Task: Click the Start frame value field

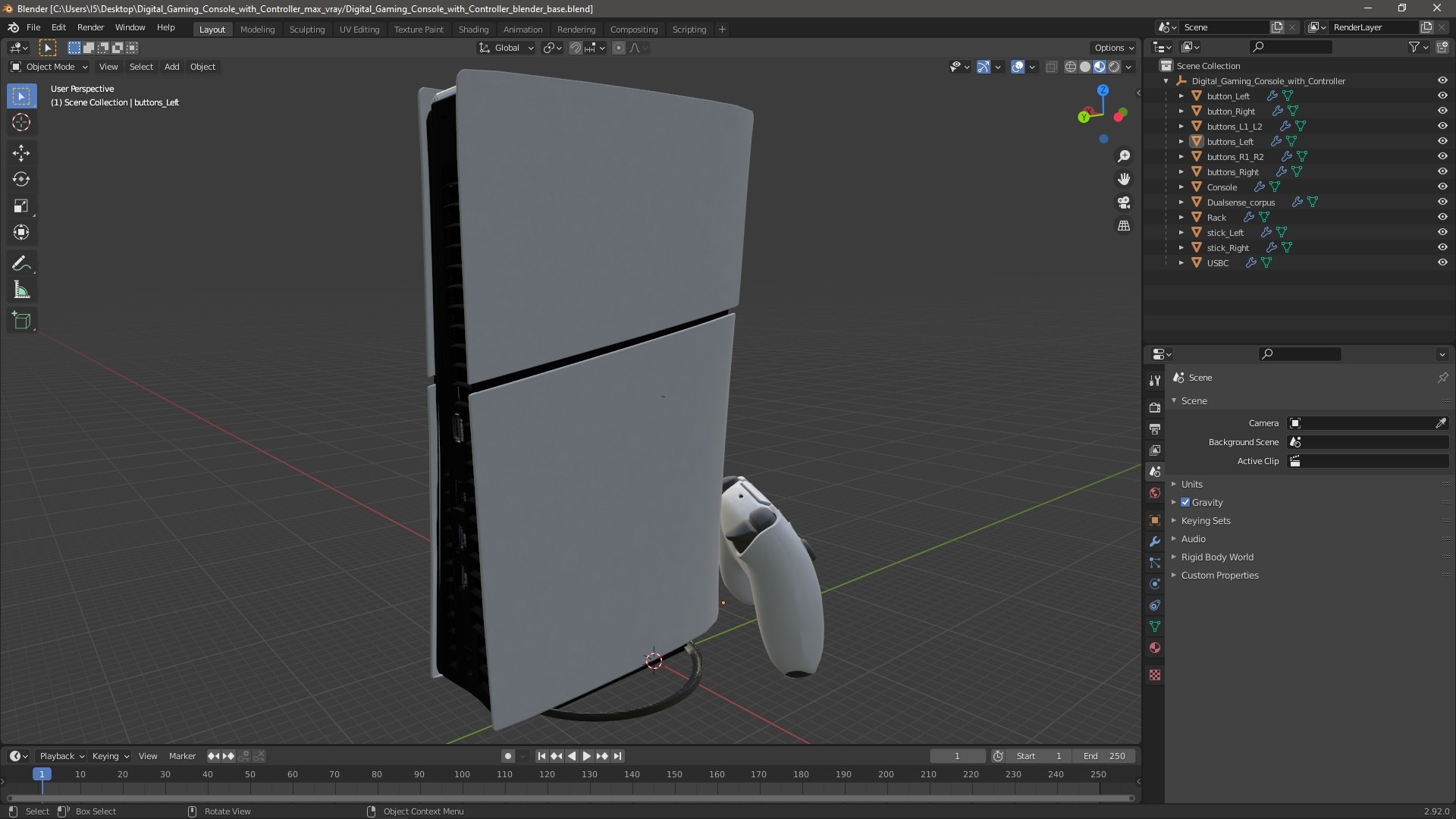Action: 1039,757
